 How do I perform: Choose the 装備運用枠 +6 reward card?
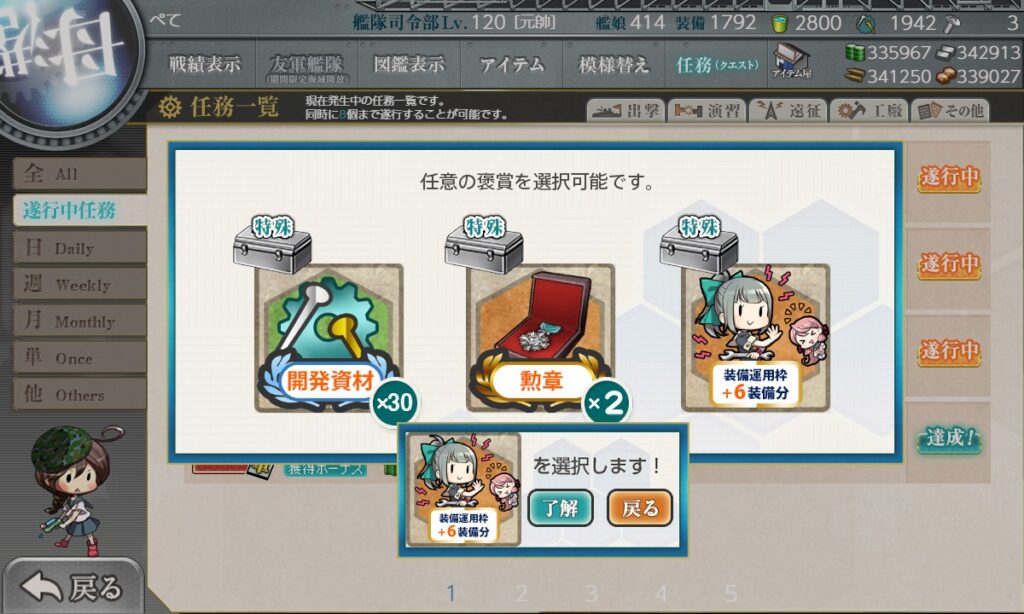click(756, 338)
